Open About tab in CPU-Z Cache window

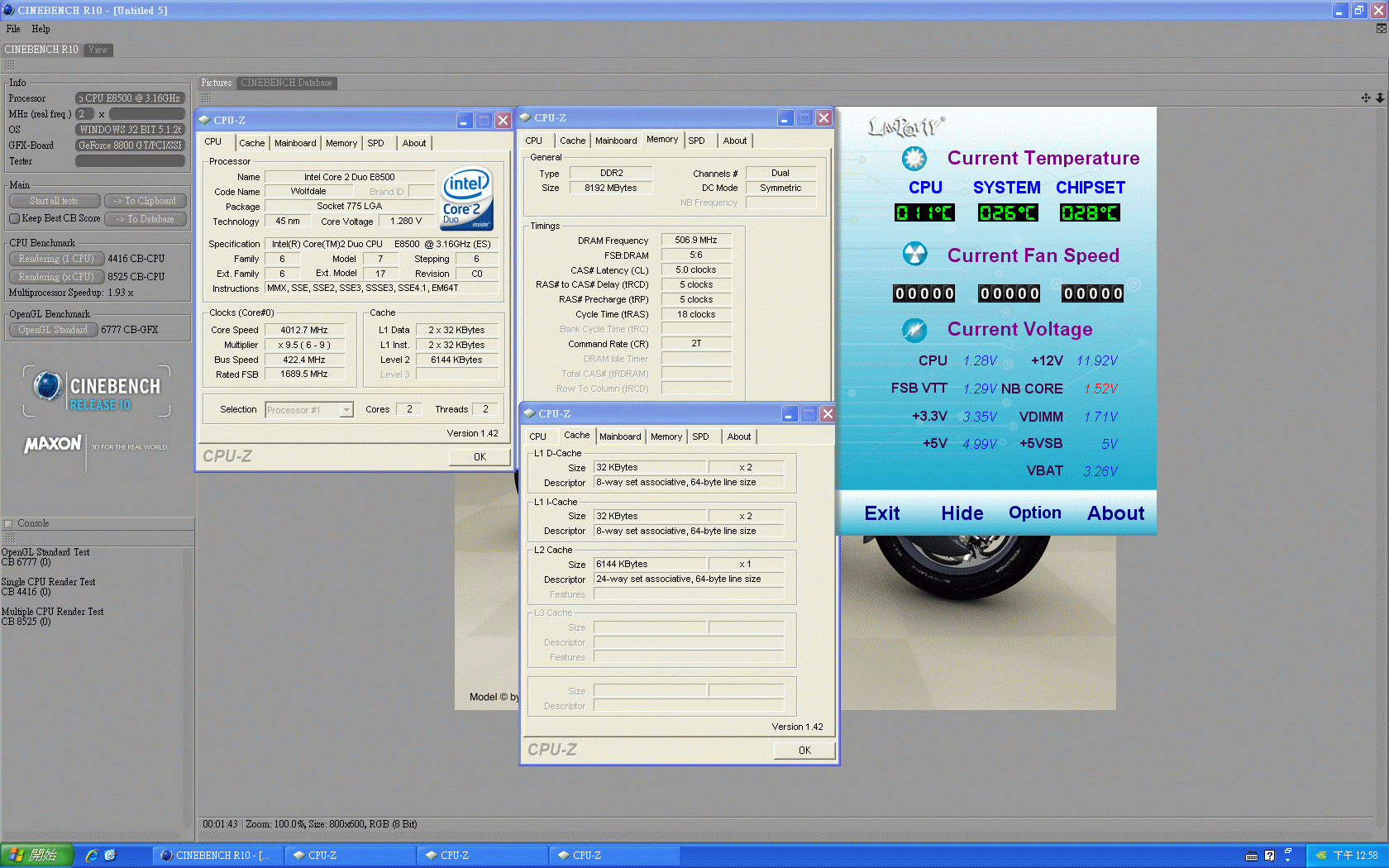click(x=739, y=436)
